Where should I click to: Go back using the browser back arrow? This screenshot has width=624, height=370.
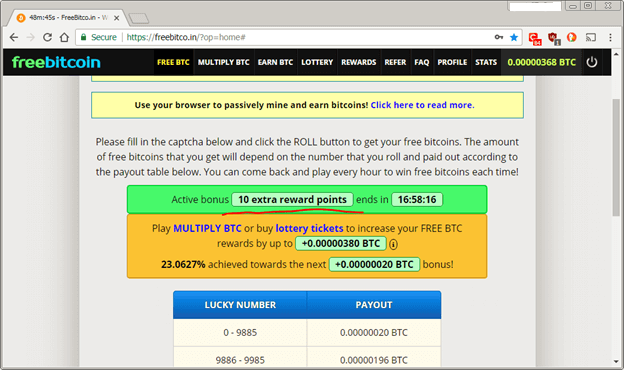(x=14, y=37)
